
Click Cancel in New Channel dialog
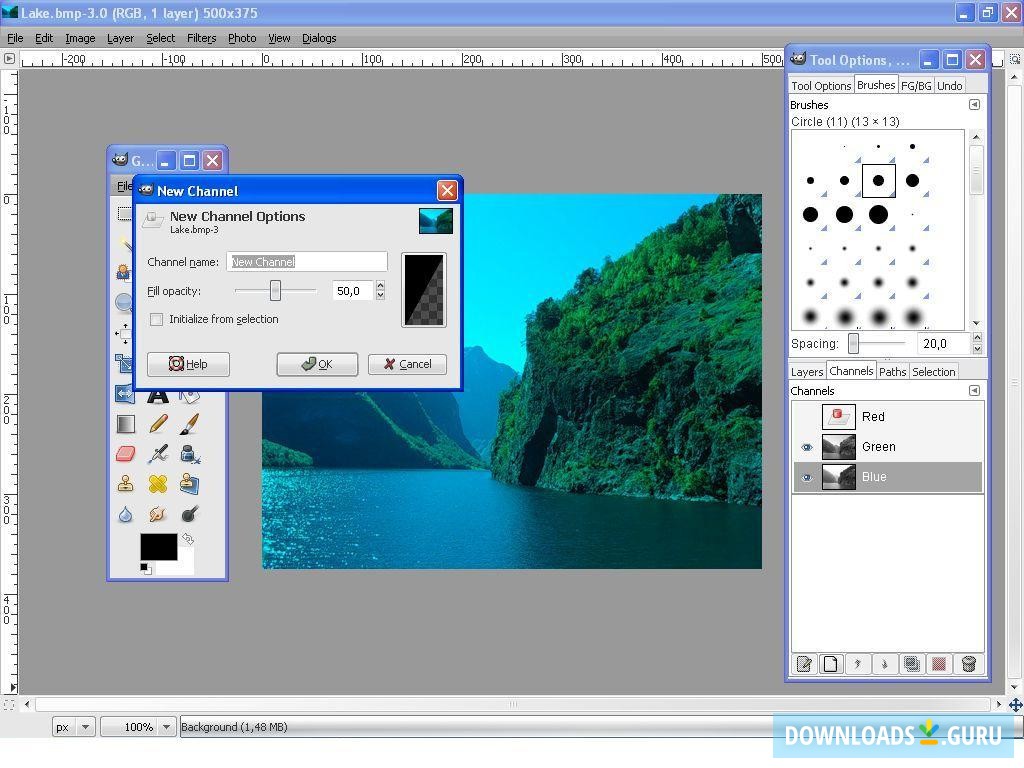point(407,364)
